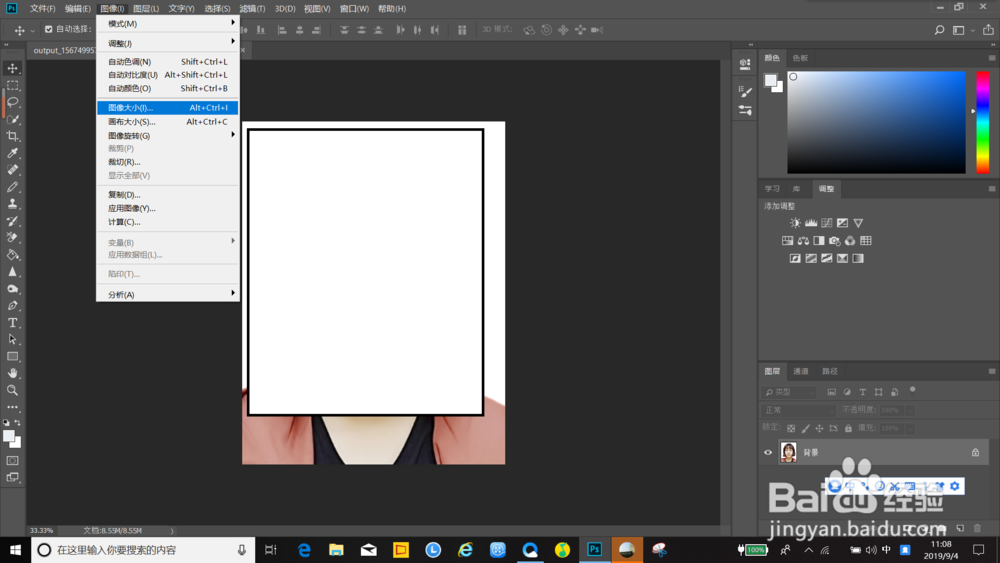Select the Lasso tool
The image size is (1000, 563).
pyautogui.click(x=13, y=102)
